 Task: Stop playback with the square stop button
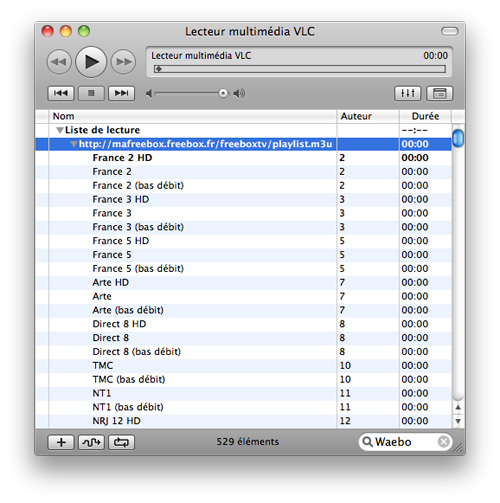[91, 93]
